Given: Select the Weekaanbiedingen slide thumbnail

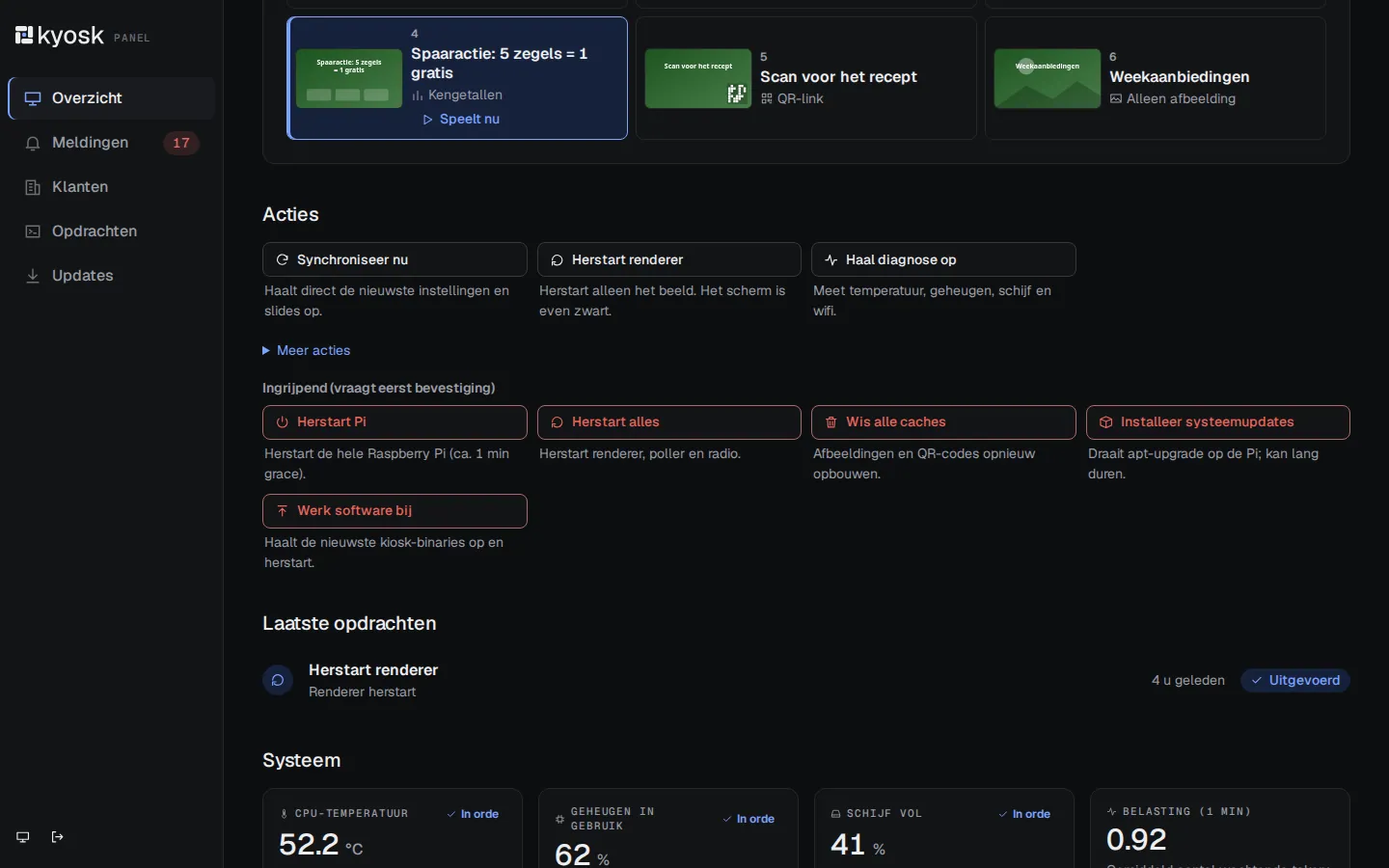Looking at the screenshot, I should click(x=1048, y=78).
